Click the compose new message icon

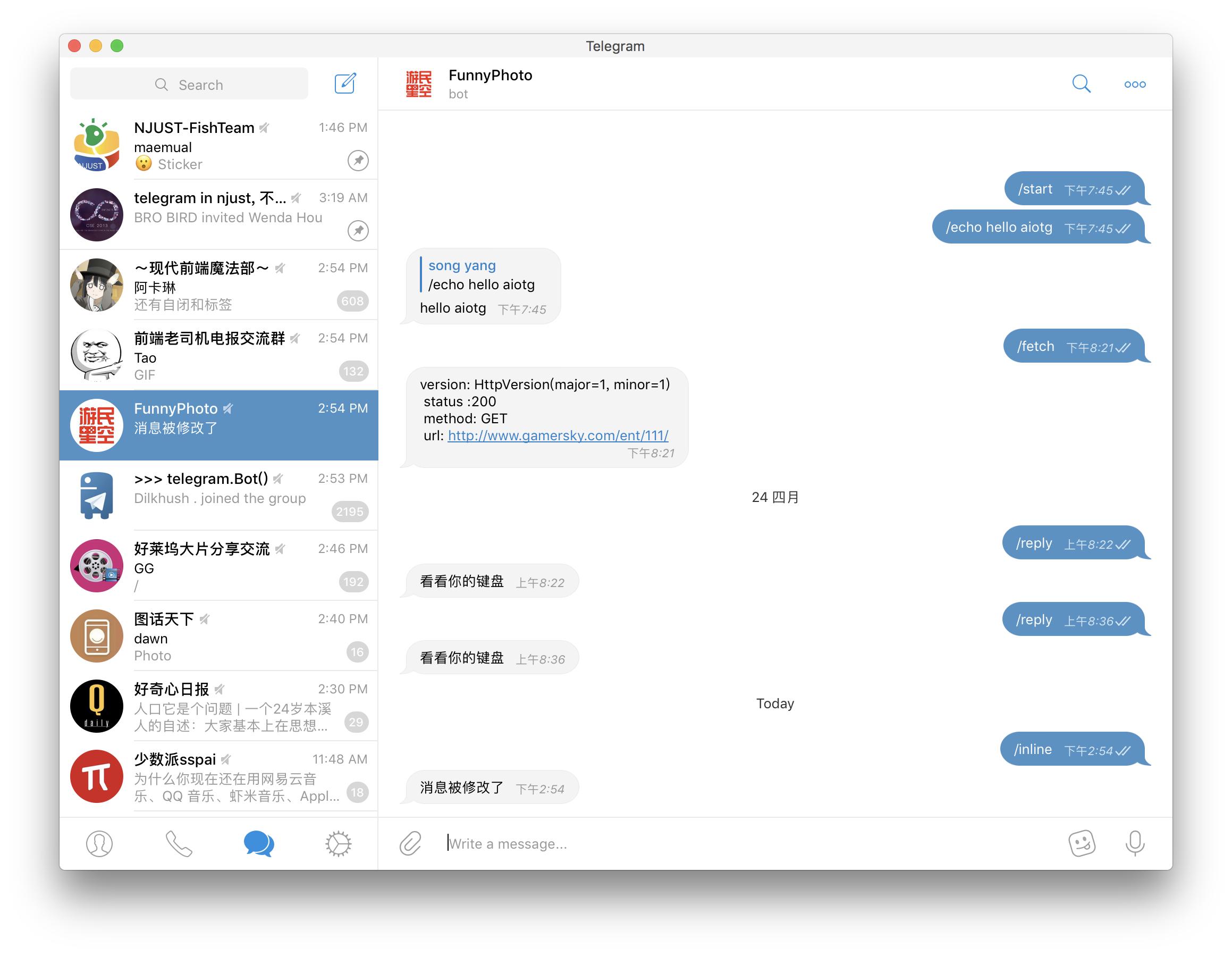click(x=347, y=84)
